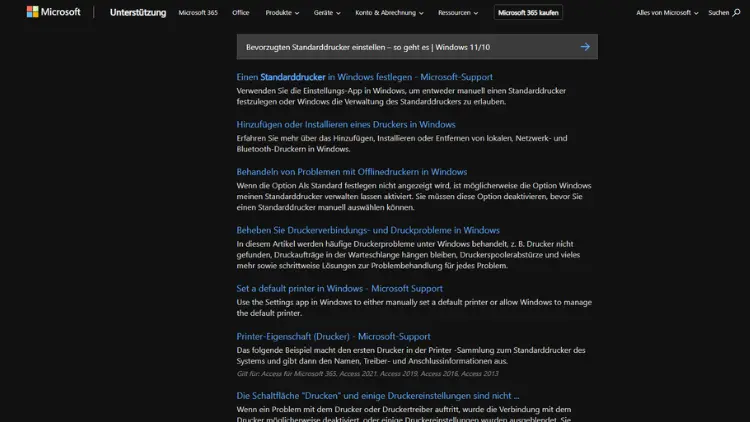Open 'Printer-Eigenschaft (Drucker)' result

333,336
